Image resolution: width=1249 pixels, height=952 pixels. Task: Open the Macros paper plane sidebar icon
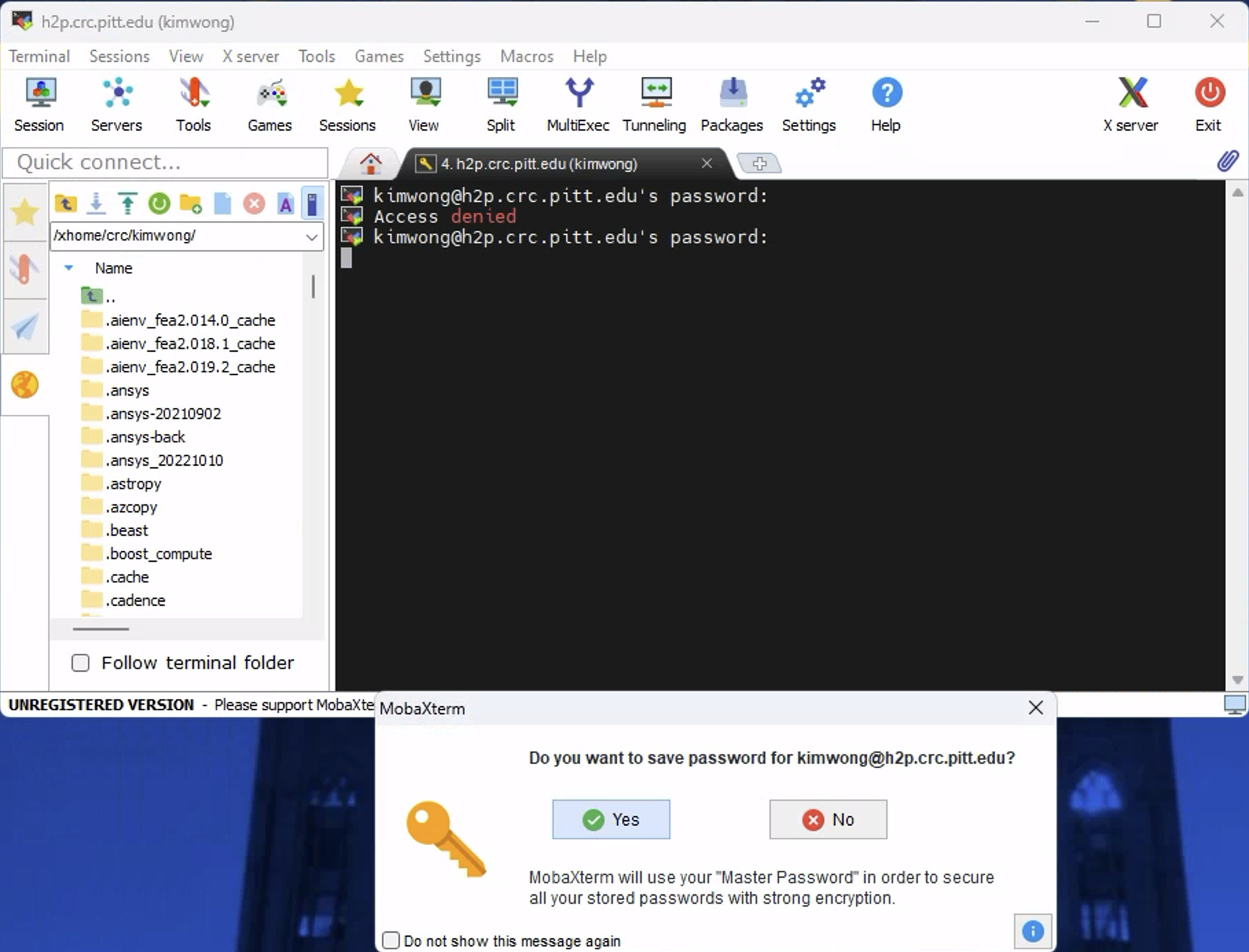[25, 326]
